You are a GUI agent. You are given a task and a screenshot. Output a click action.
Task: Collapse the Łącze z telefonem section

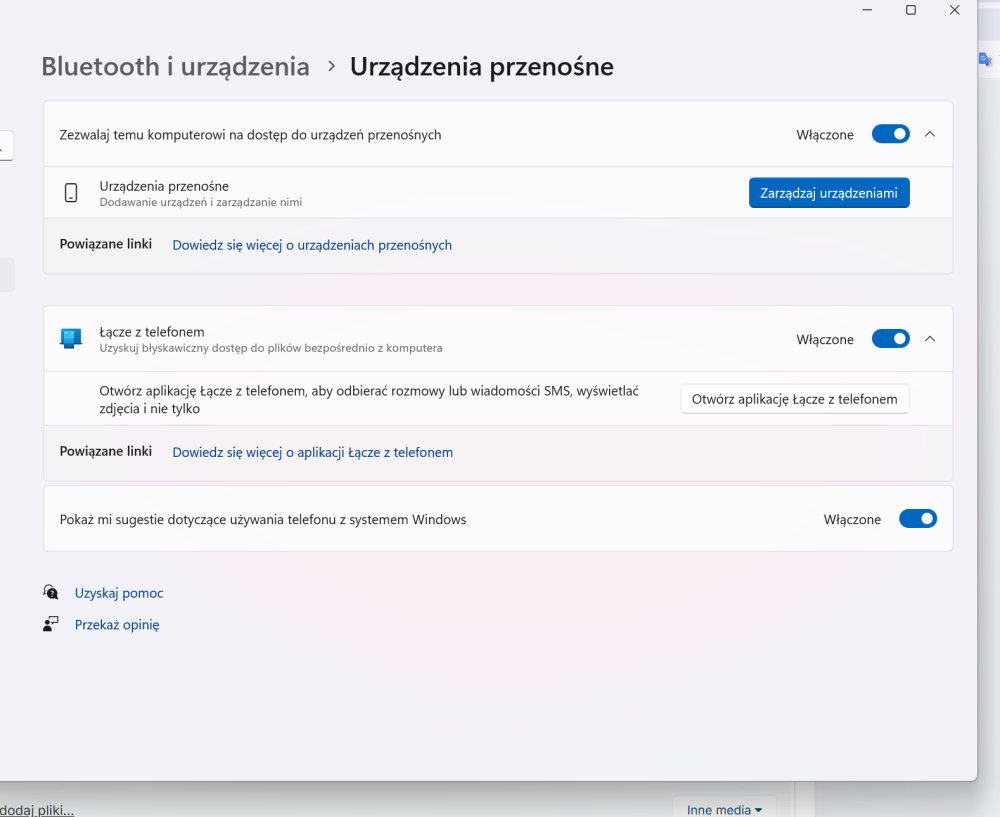(929, 338)
